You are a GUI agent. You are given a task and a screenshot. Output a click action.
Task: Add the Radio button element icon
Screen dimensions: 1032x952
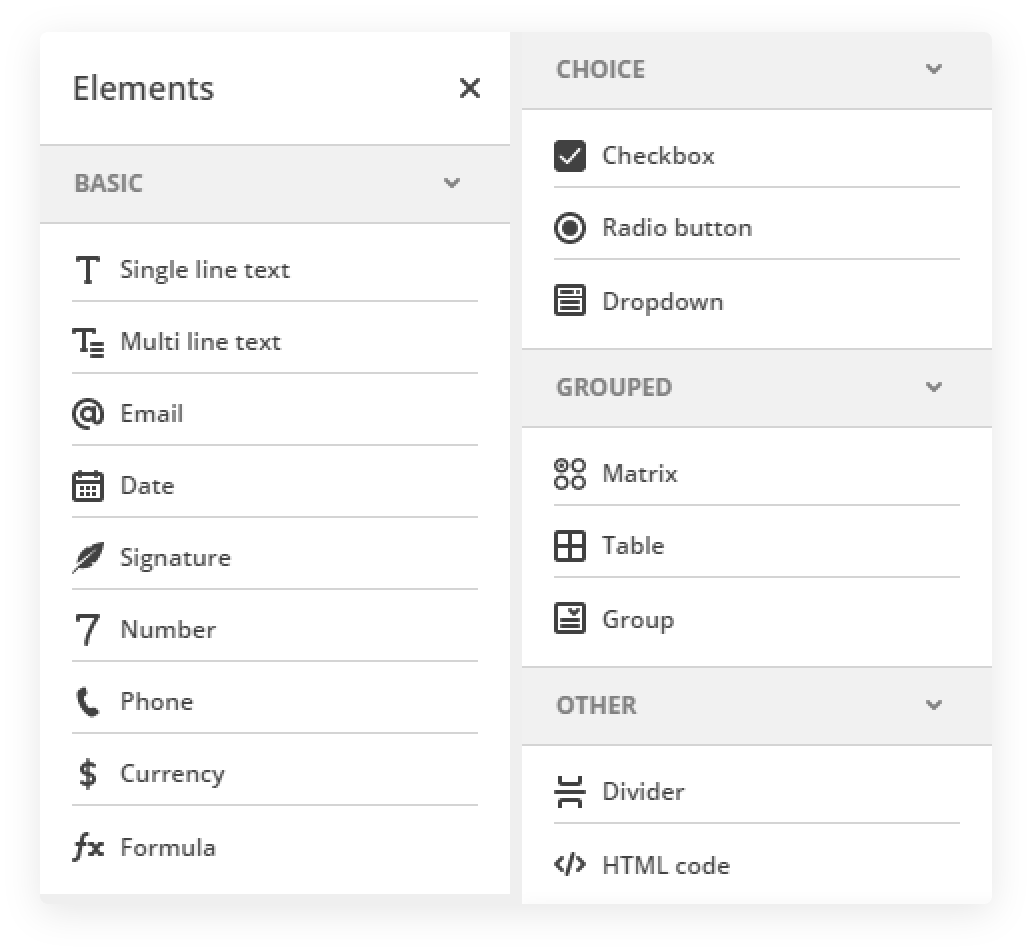tap(570, 228)
